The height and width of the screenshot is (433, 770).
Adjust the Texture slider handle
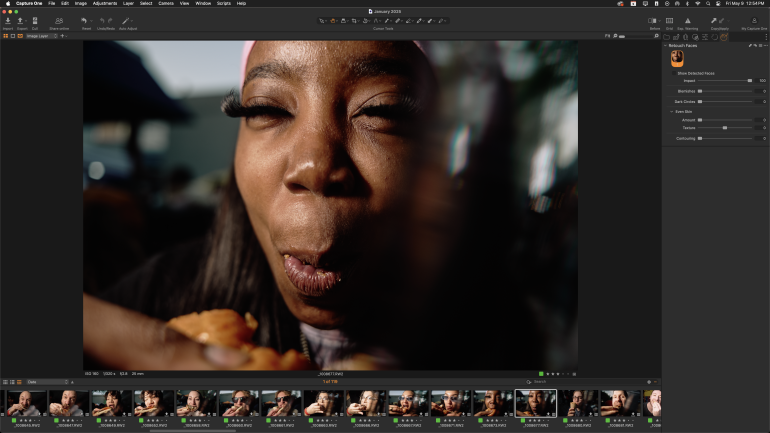coord(725,128)
